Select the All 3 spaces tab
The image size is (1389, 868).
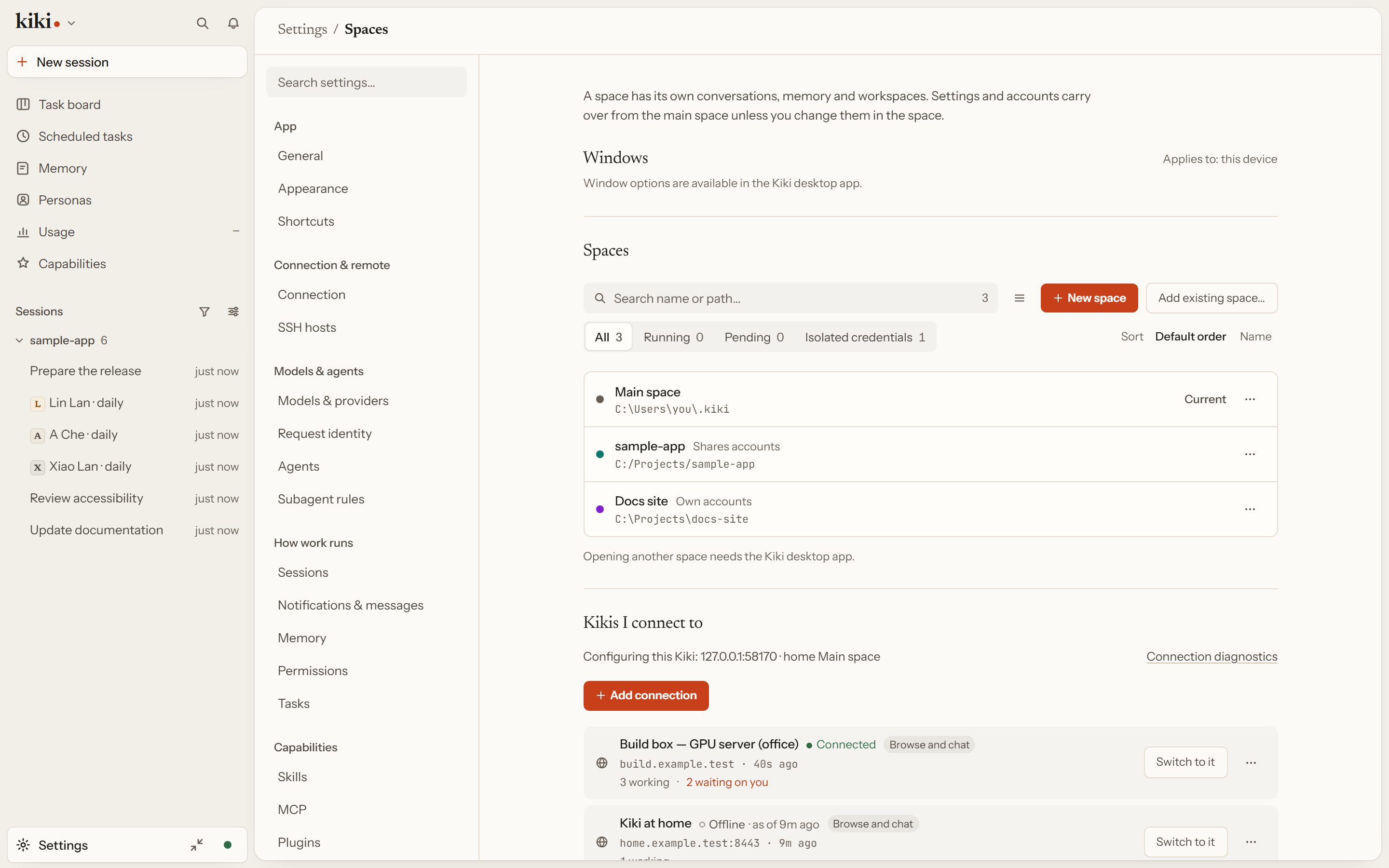point(608,337)
